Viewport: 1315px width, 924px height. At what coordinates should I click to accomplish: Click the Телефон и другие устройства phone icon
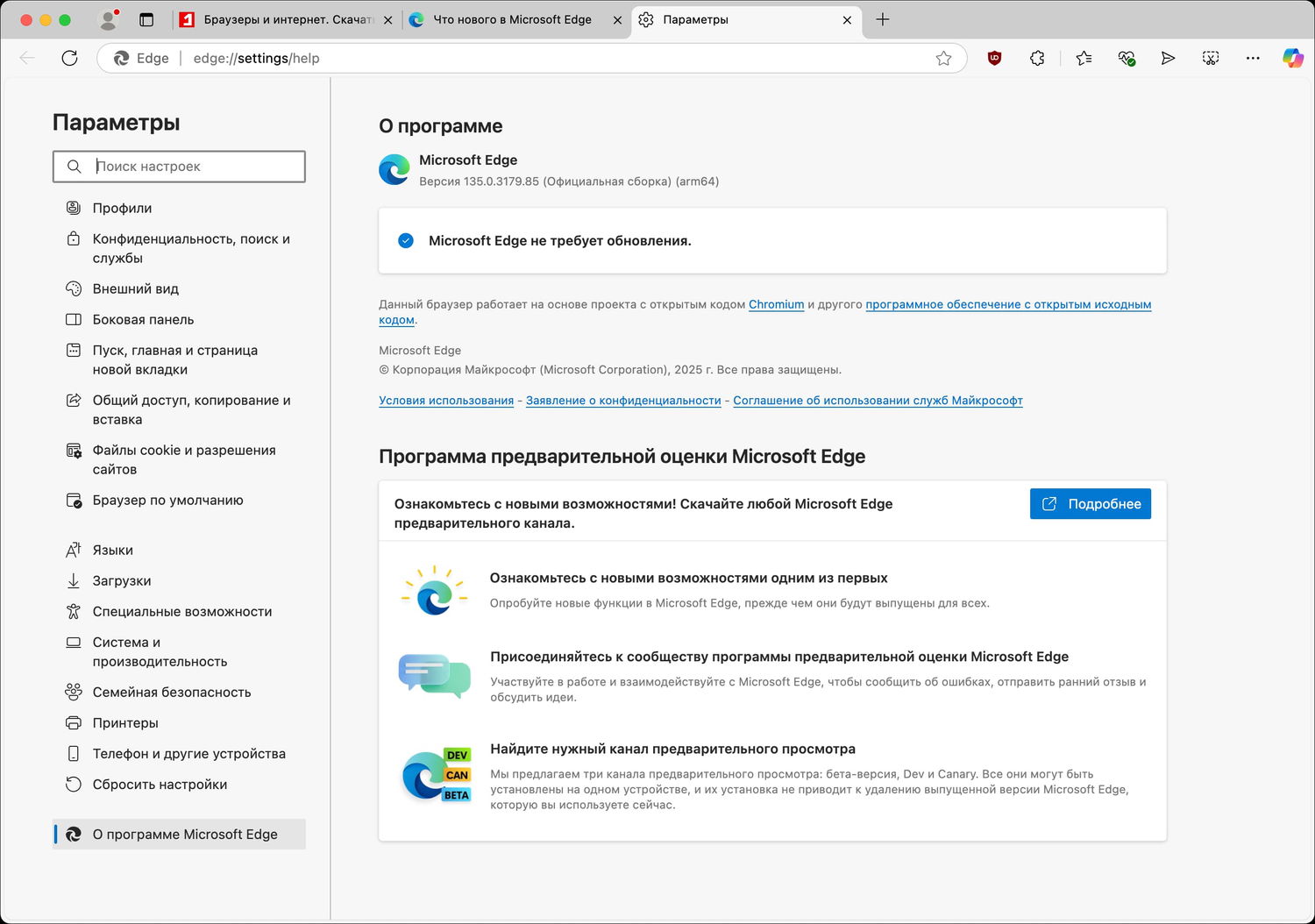coord(74,754)
